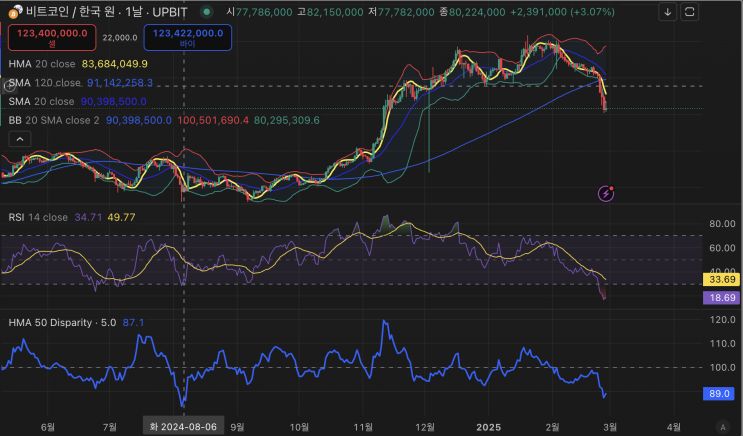Click the purple lightning bolt icon
743x436 pixels.
tap(606, 193)
